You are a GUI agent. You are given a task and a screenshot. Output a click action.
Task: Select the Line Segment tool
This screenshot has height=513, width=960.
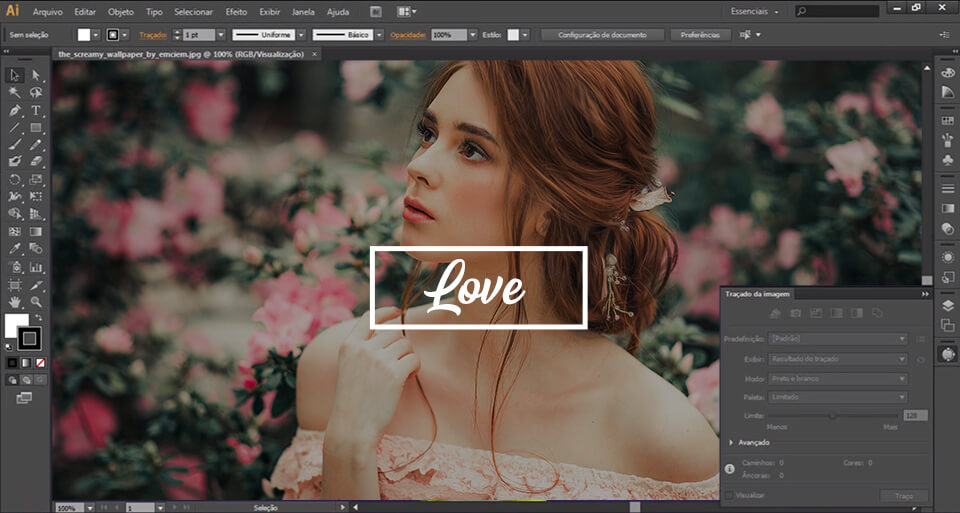(x=15, y=127)
